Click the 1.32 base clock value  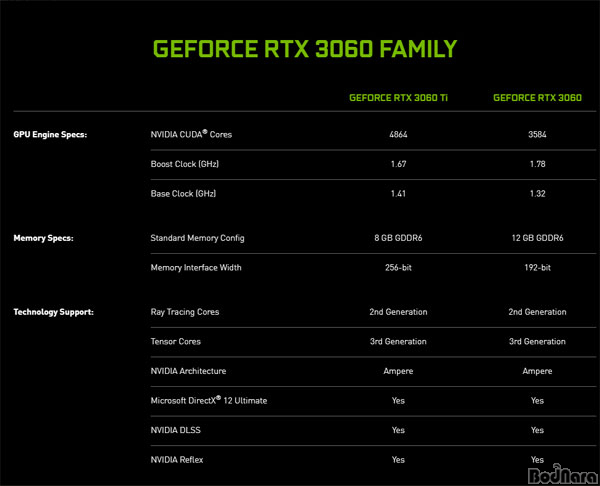(x=538, y=194)
